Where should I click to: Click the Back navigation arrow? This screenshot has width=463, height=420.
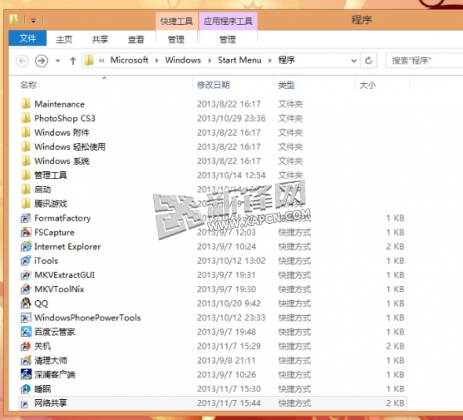coord(22,61)
